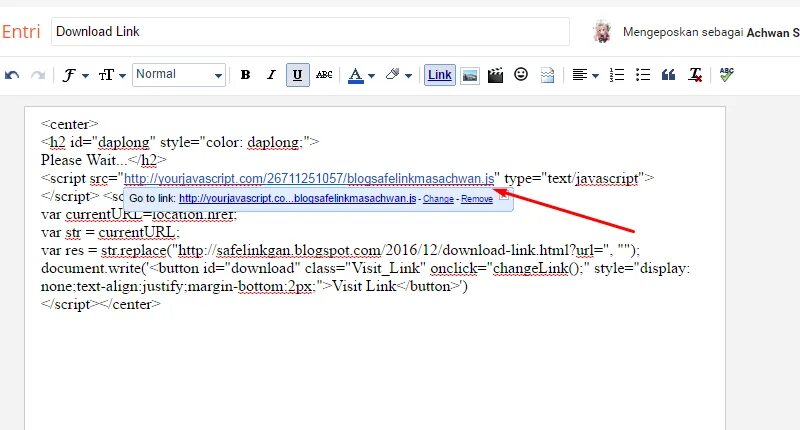Click the author profile avatar
Image resolution: width=800 pixels, height=430 pixels.
(x=603, y=32)
